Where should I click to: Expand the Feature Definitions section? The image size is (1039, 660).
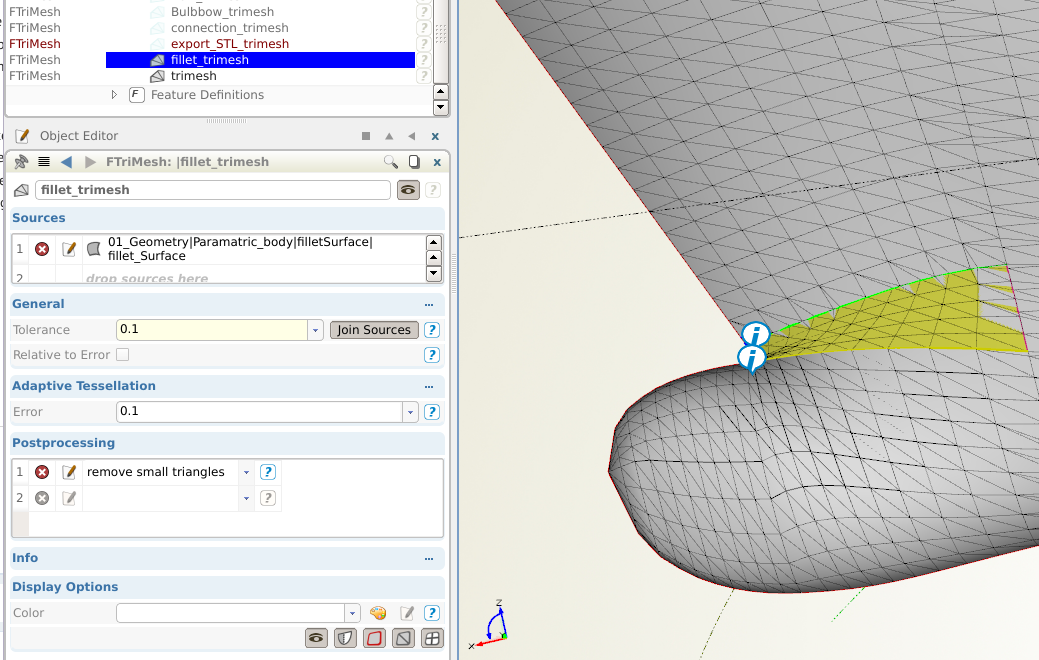pyautogui.click(x=115, y=94)
